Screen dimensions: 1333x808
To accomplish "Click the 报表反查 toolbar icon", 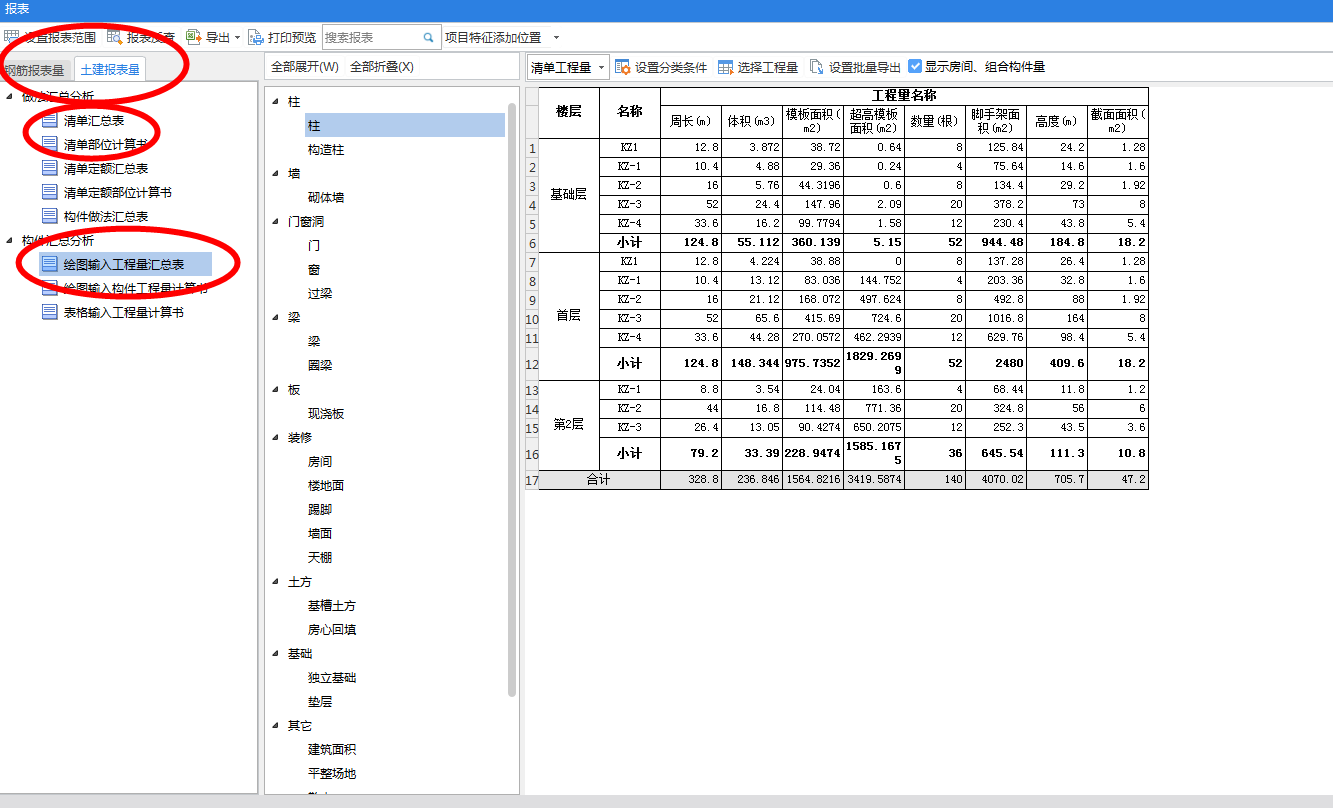I will [x=115, y=37].
